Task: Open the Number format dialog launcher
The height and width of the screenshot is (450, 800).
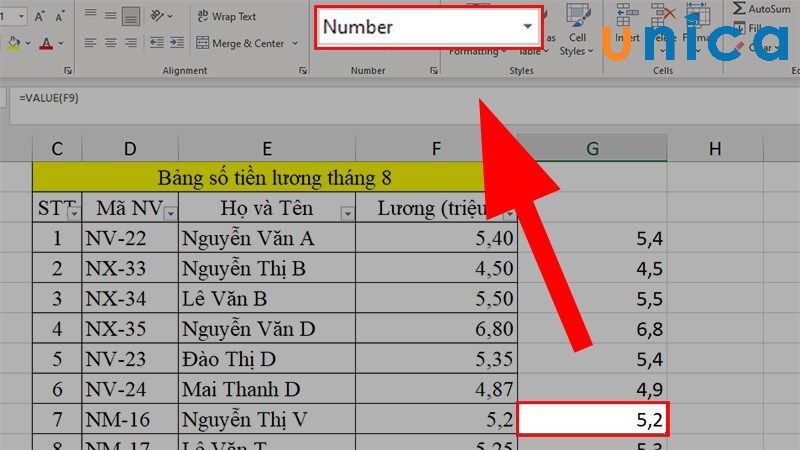Action: coord(434,71)
